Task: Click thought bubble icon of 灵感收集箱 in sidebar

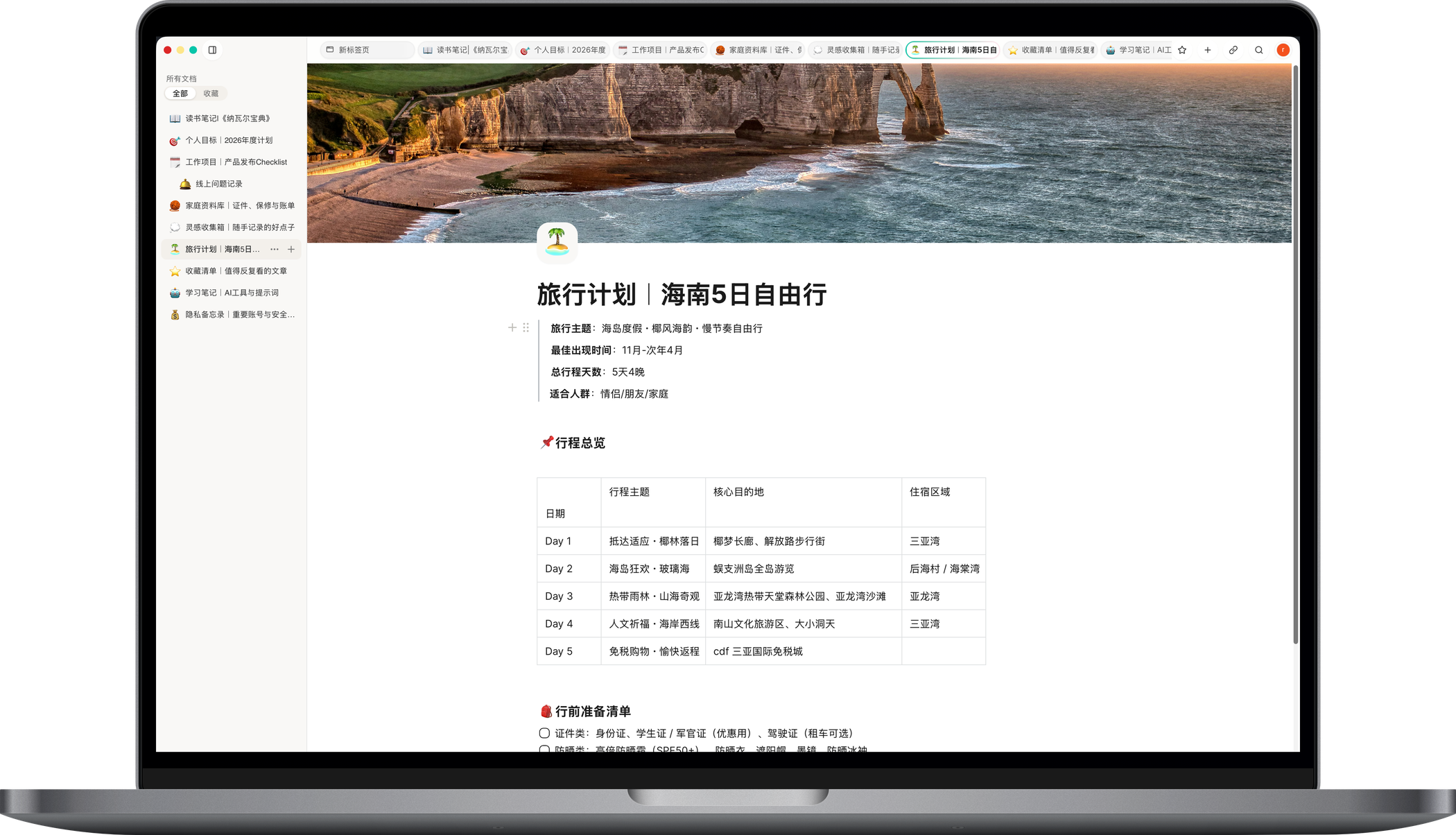Action: pos(175,227)
